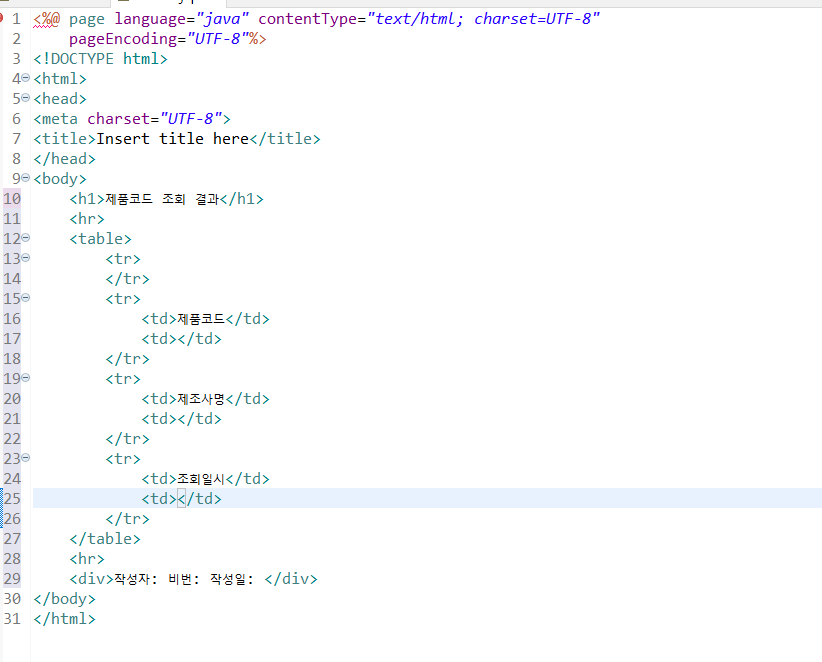
Task: Click line number 25 in the gutter
Action: point(12,498)
